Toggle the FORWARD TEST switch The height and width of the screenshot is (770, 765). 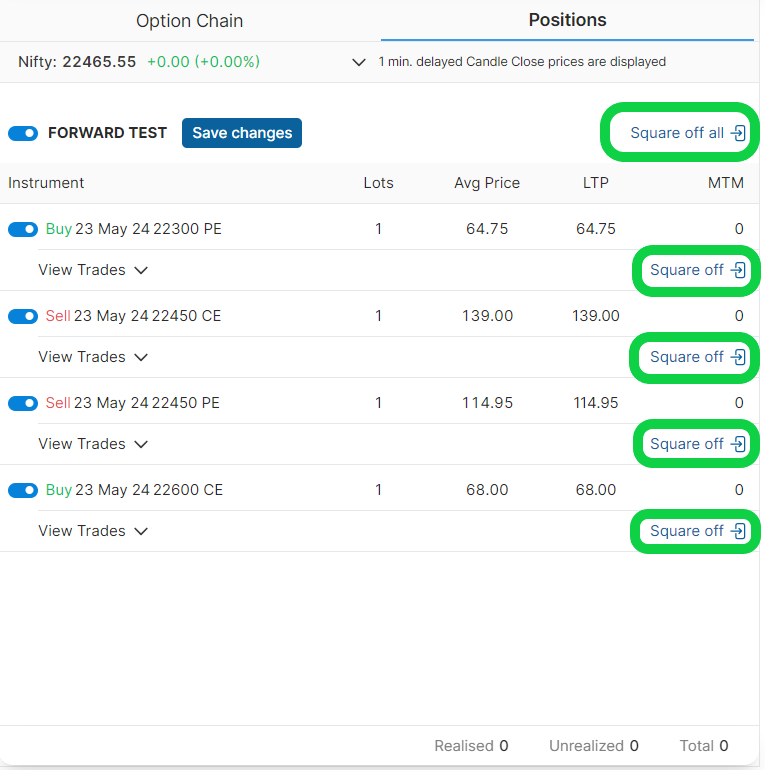(23, 133)
